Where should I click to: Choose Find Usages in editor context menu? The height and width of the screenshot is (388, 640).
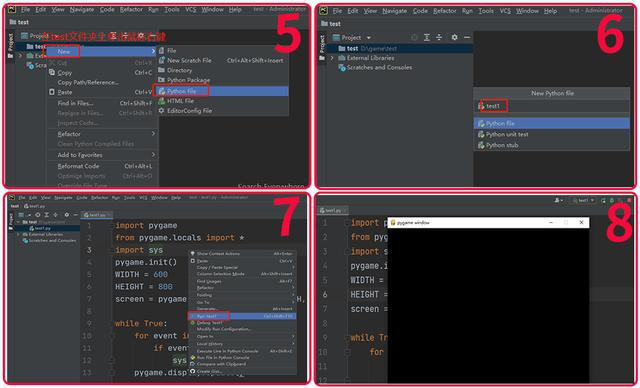pyautogui.click(x=242, y=281)
